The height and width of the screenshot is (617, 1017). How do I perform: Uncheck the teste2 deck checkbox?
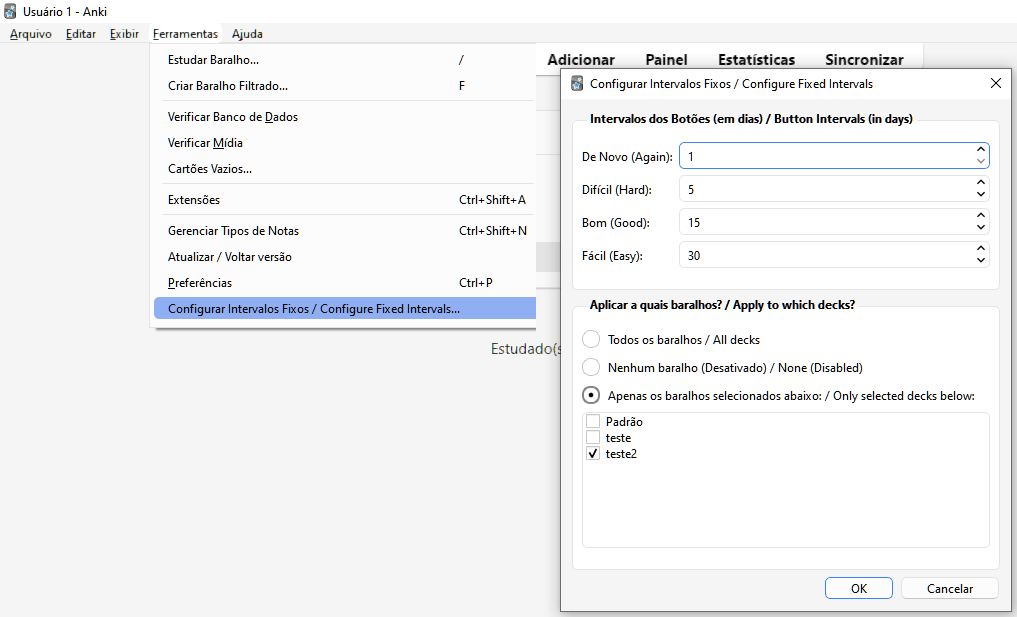pos(593,454)
